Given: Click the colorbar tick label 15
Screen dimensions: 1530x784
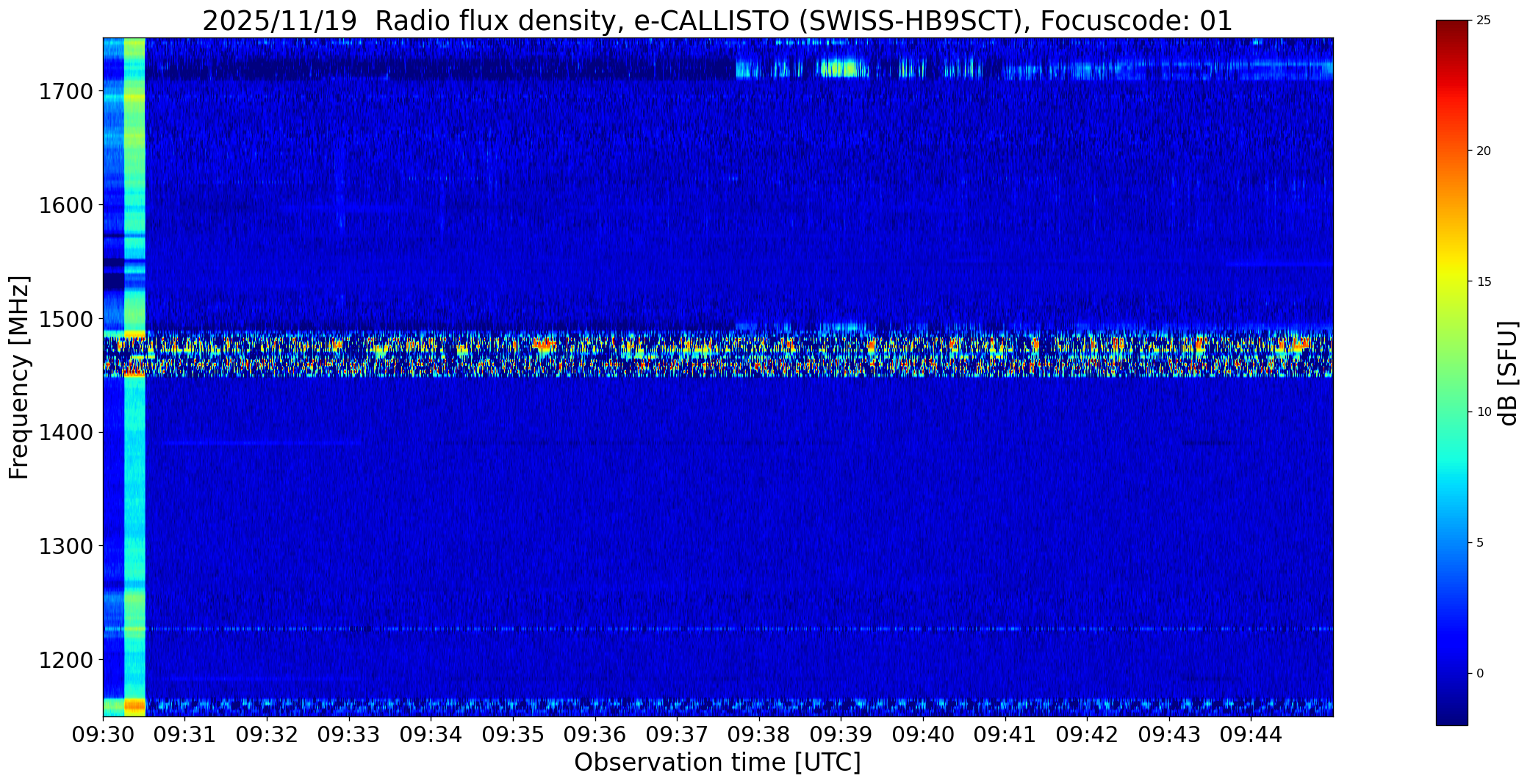Looking at the screenshot, I should tap(1484, 282).
